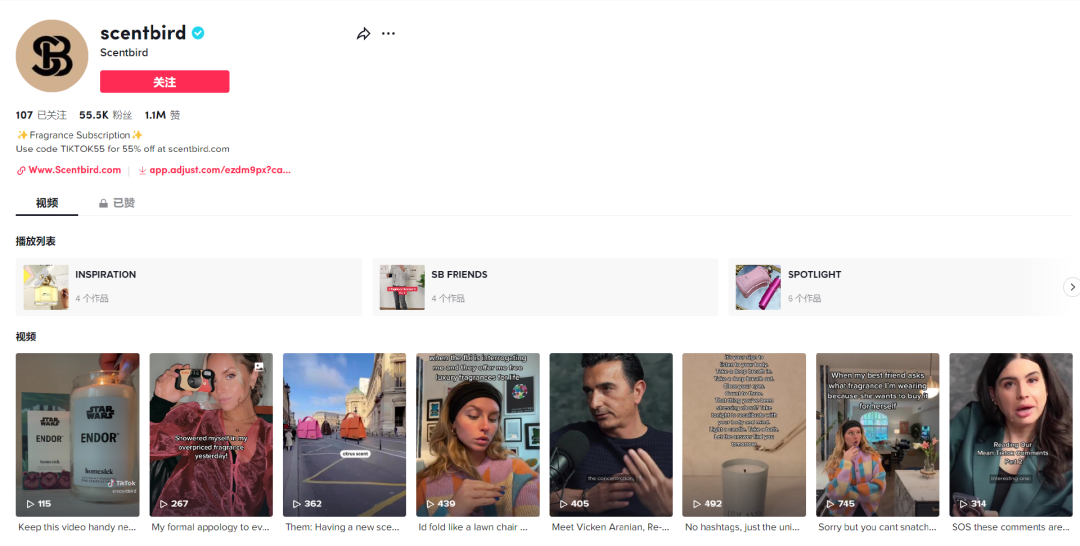Switch to the 已赞 tab
Screen dimensions: 1080x546
point(117,203)
